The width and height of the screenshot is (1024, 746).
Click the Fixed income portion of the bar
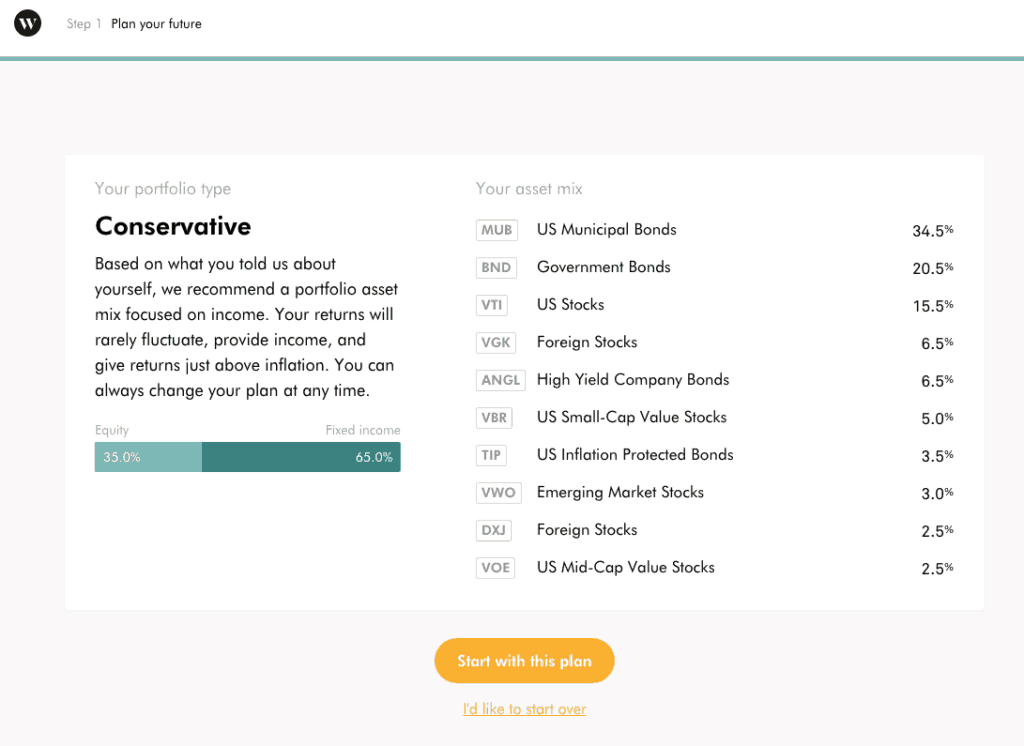tap(300, 456)
